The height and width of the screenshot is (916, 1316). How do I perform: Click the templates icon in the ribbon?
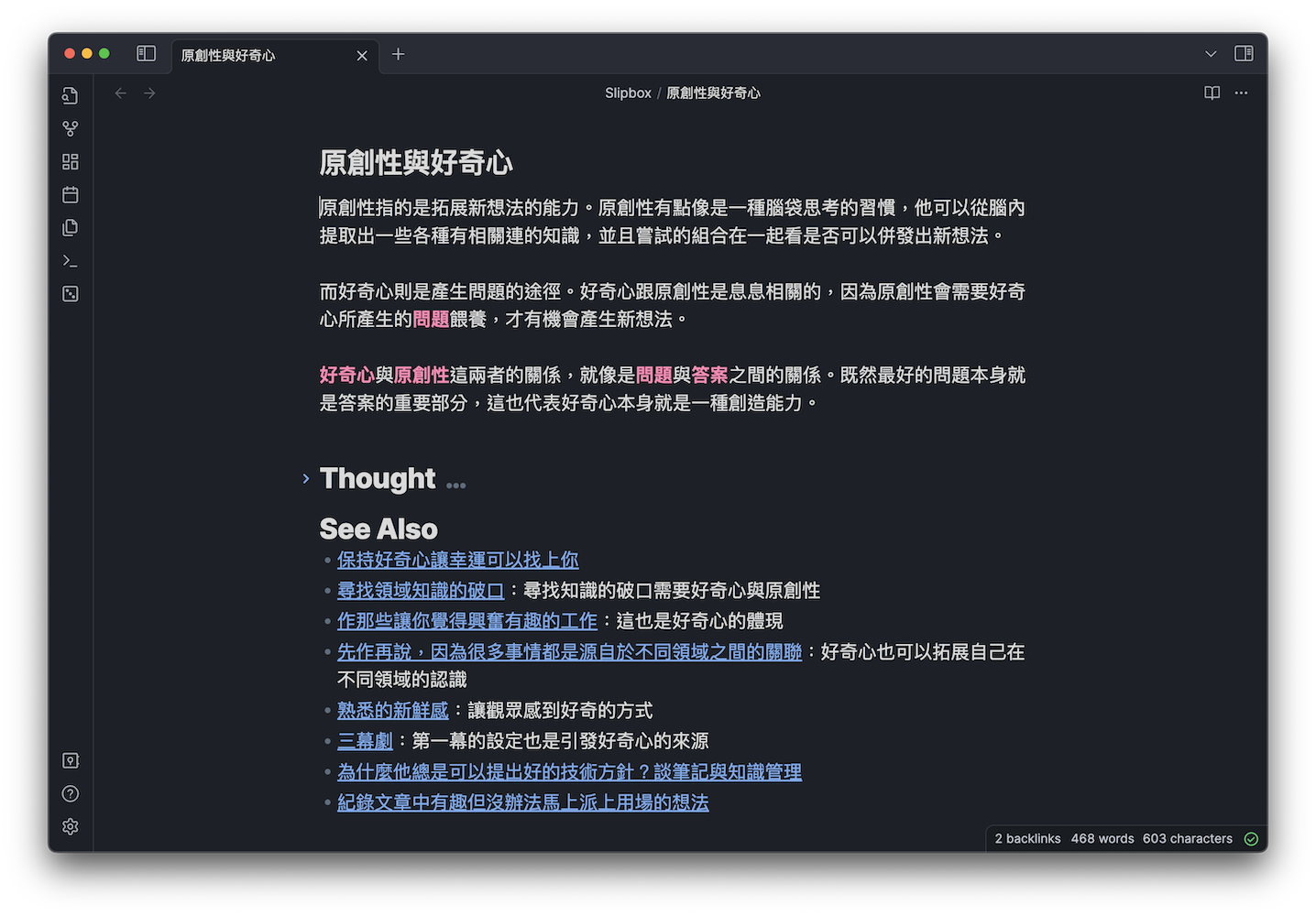(x=71, y=227)
